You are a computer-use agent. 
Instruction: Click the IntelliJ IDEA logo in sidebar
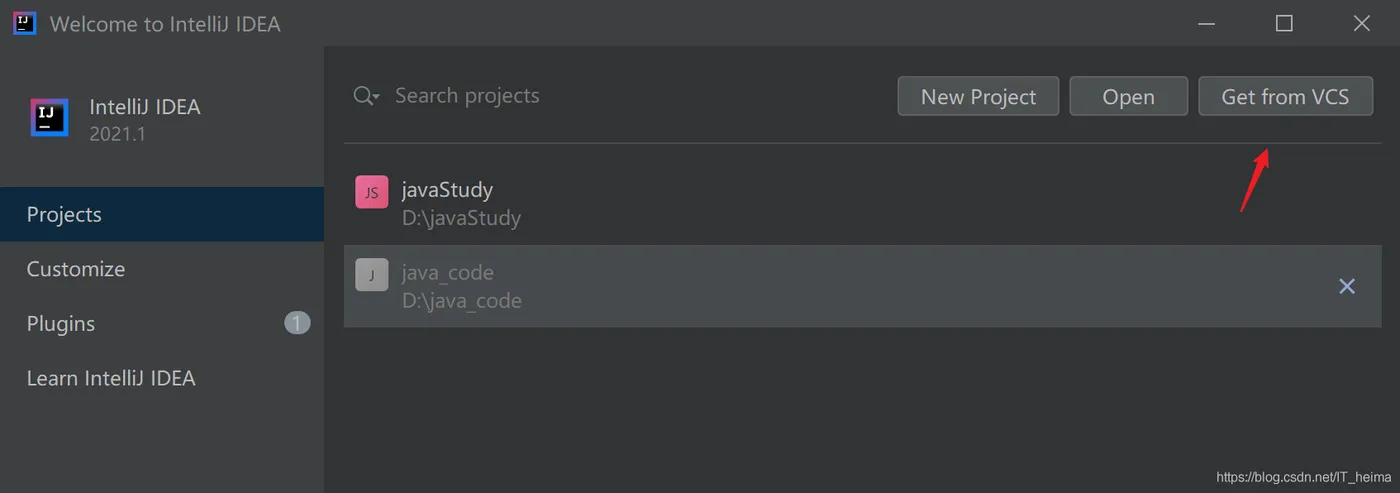pos(49,118)
